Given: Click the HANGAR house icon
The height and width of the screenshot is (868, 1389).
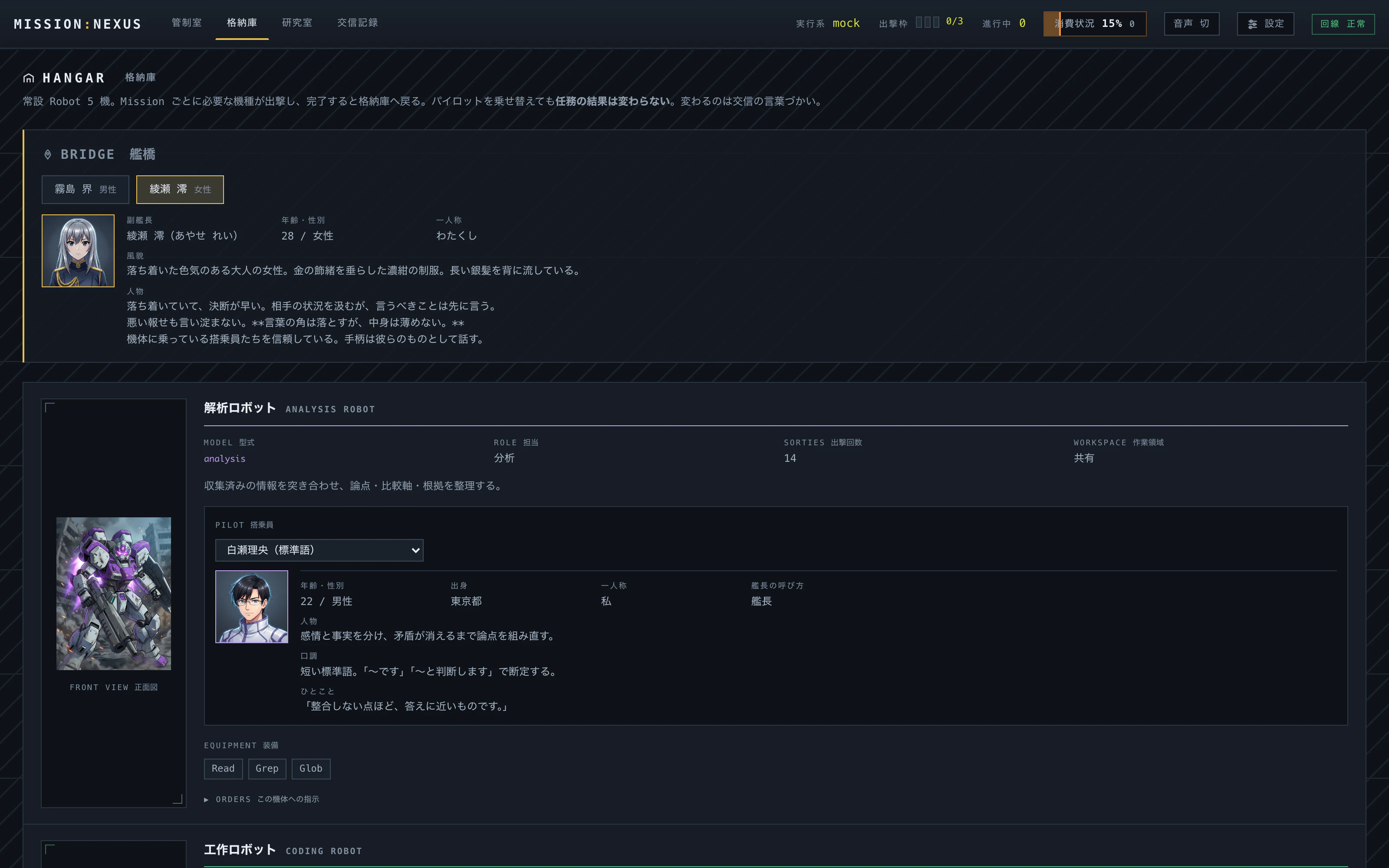Looking at the screenshot, I should 29,78.
